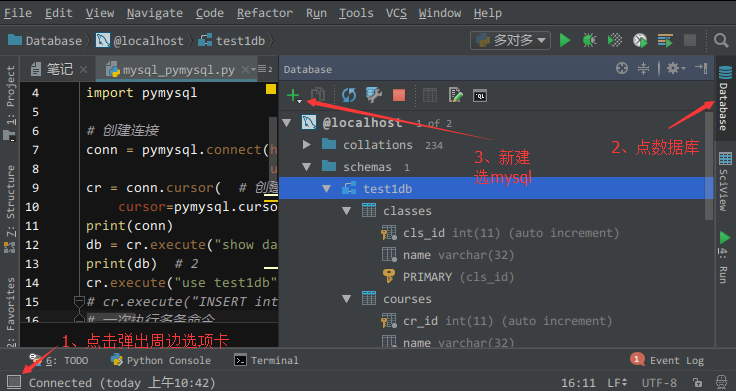Click the 16:11 cursor position indicator
Image resolution: width=736 pixels, height=391 pixels.
coord(578,383)
